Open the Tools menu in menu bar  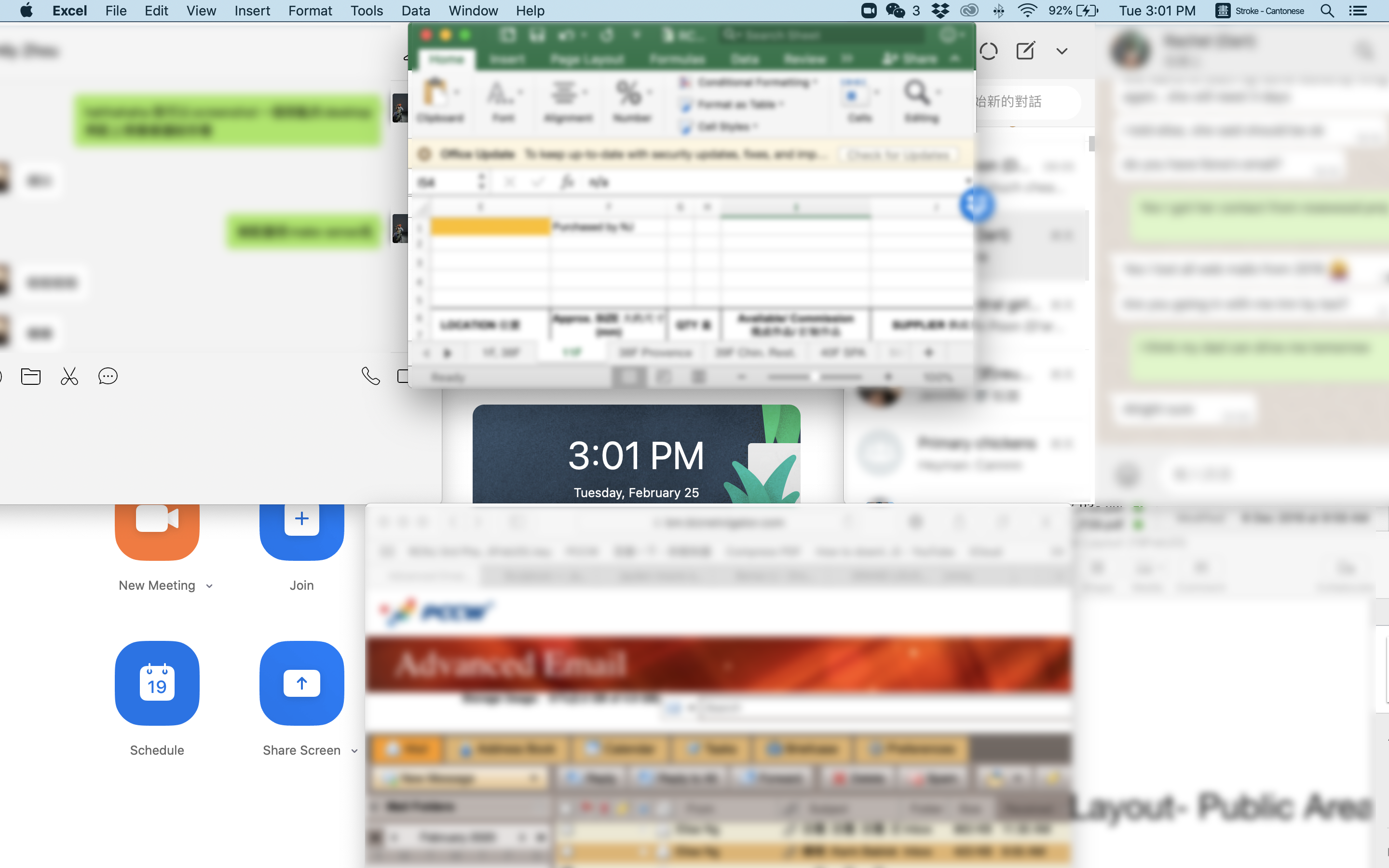pos(366,10)
